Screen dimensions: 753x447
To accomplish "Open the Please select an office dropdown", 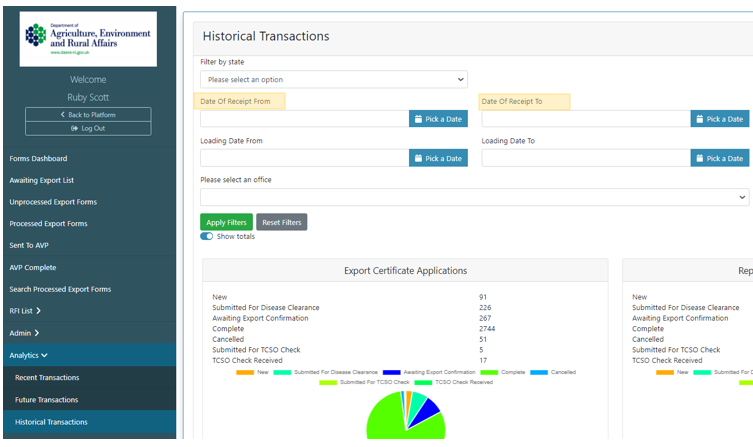I will coord(474,197).
